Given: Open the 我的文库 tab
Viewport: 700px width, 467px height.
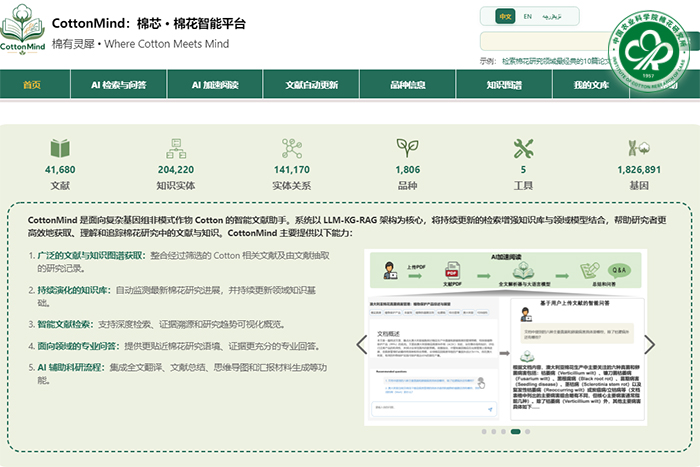Looking at the screenshot, I should (591, 84).
